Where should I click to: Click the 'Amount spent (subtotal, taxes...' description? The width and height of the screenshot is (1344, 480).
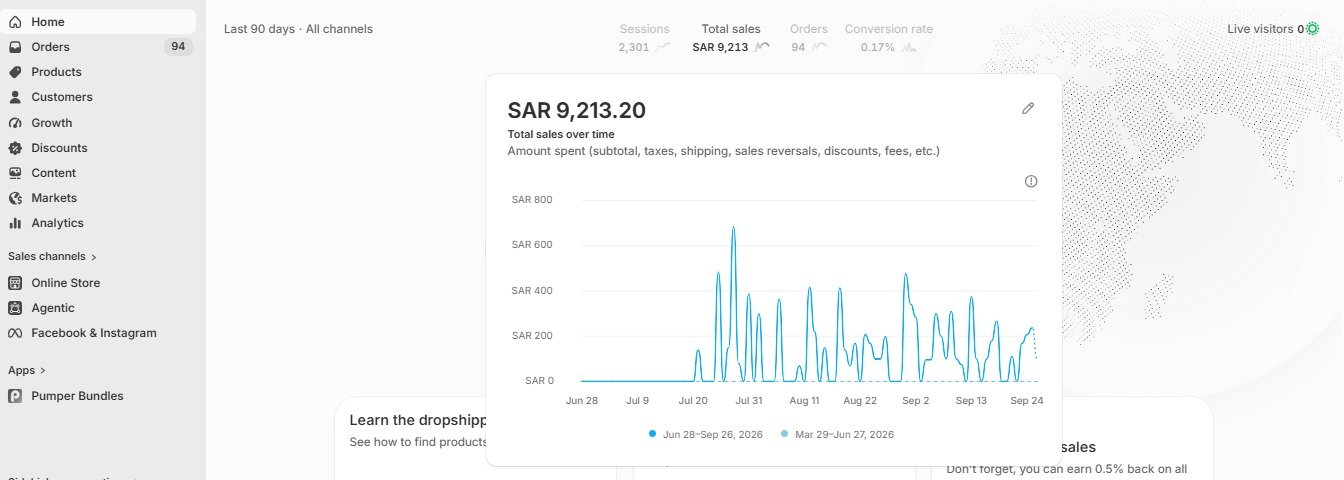click(724, 151)
